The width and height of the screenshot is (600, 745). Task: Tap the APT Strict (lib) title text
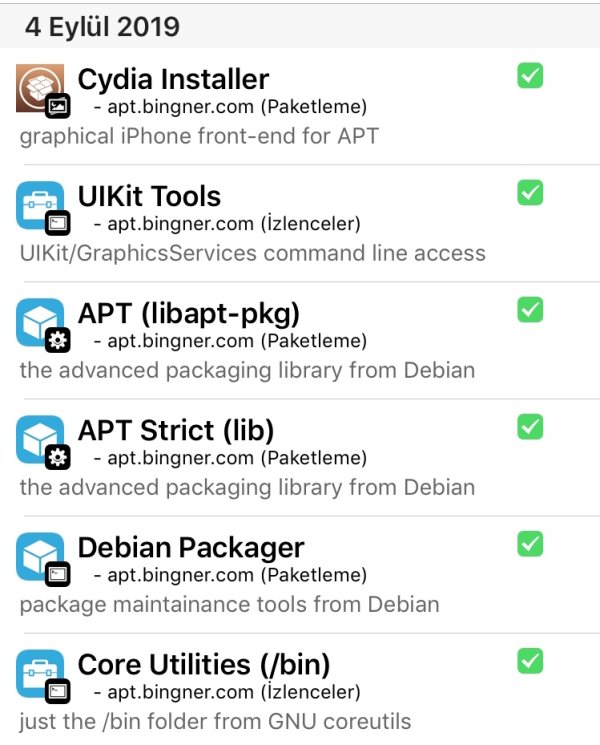pos(175,430)
